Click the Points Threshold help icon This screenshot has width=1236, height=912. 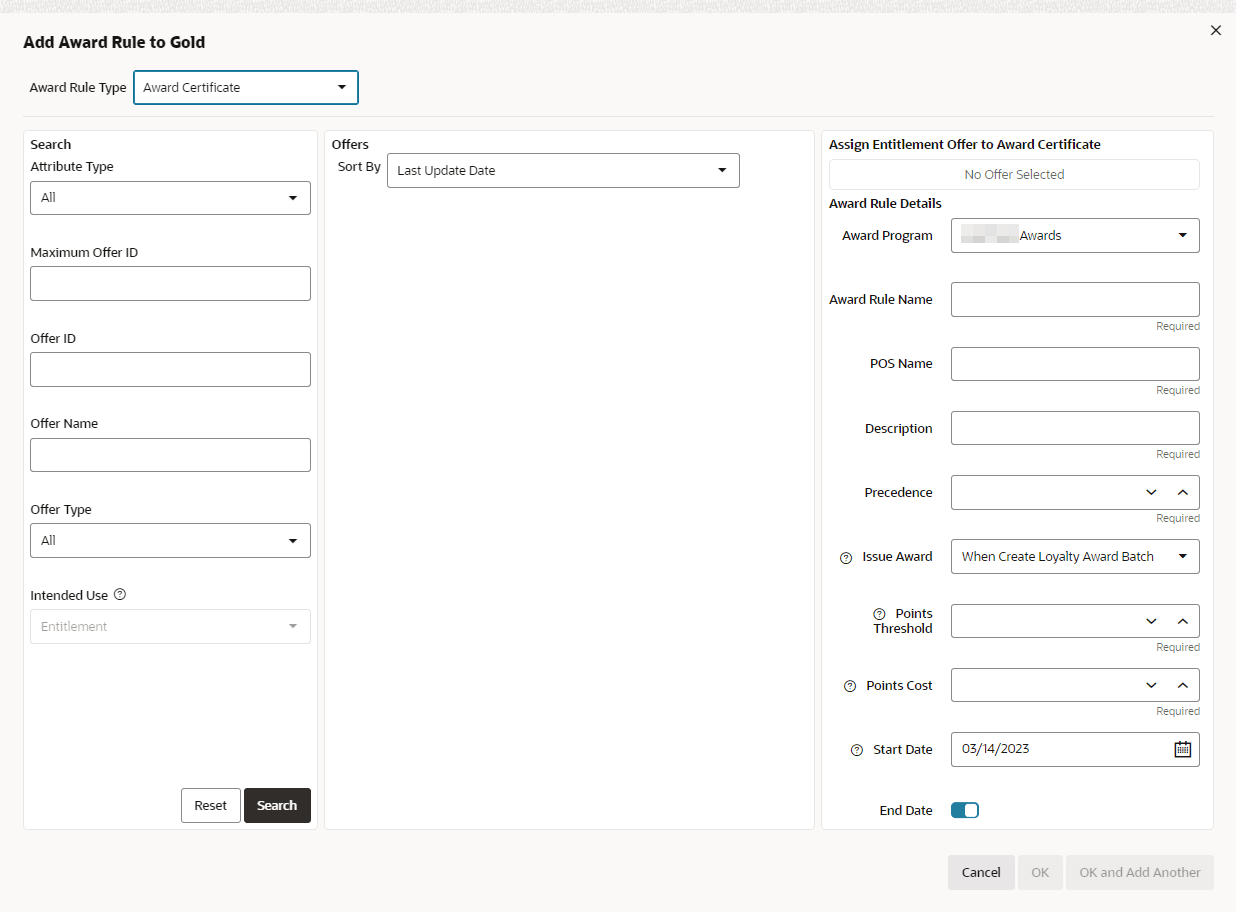point(880,614)
